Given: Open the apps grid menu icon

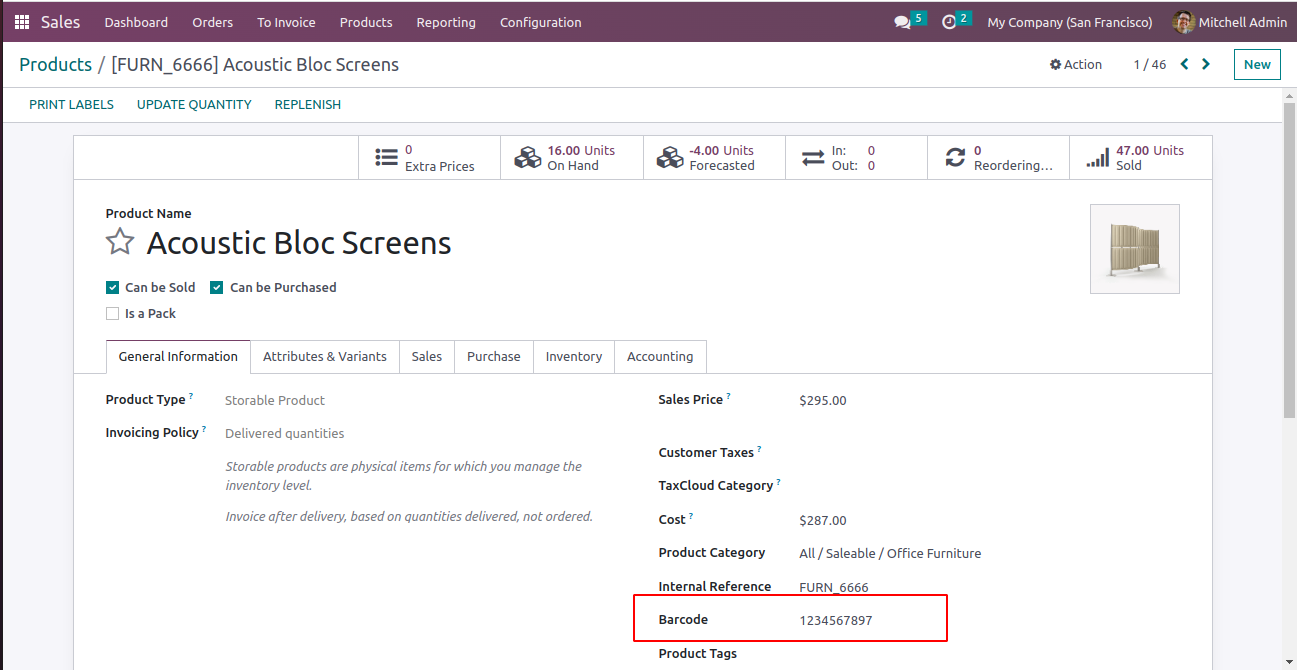Looking at the screenshot, I should (x=22, y=22).
